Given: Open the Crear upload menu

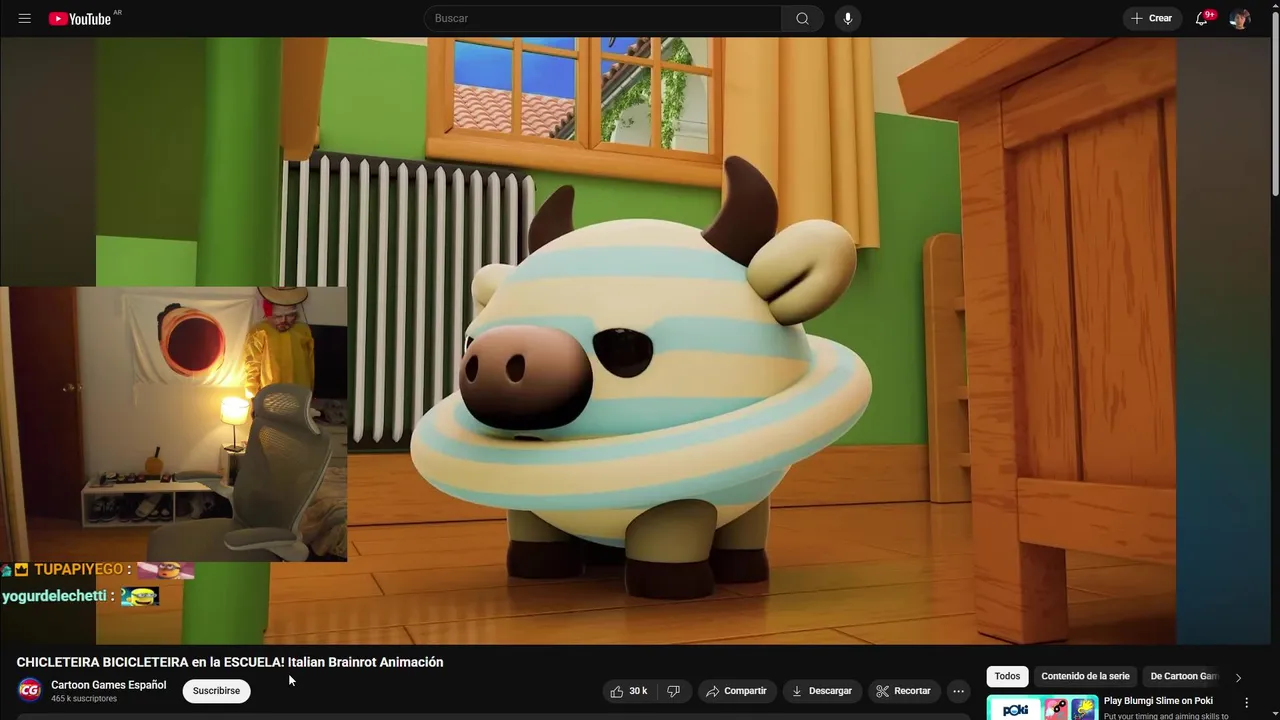Looking at the screenshot, I should click(1152, 18).
